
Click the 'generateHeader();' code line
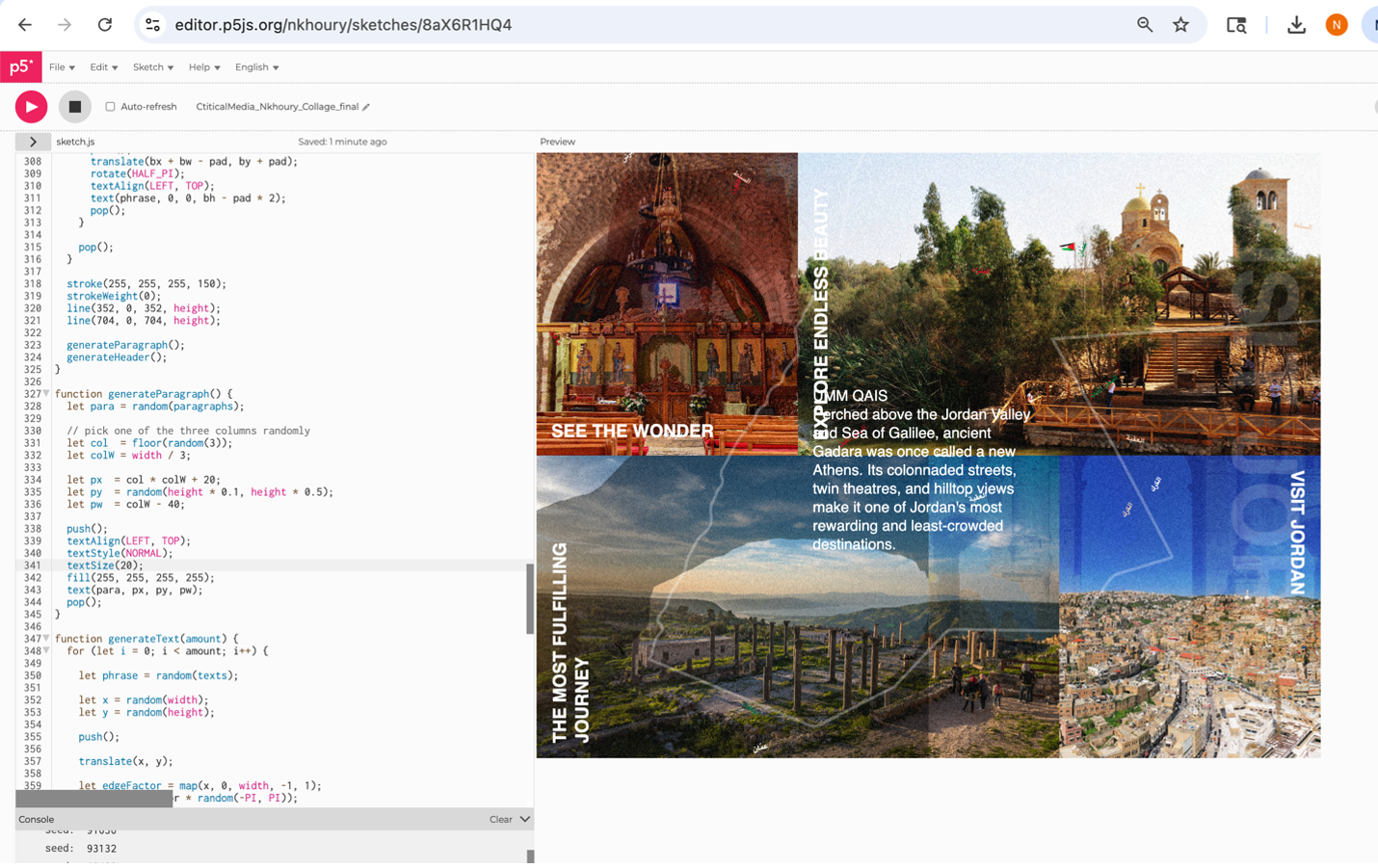[117, 357]
